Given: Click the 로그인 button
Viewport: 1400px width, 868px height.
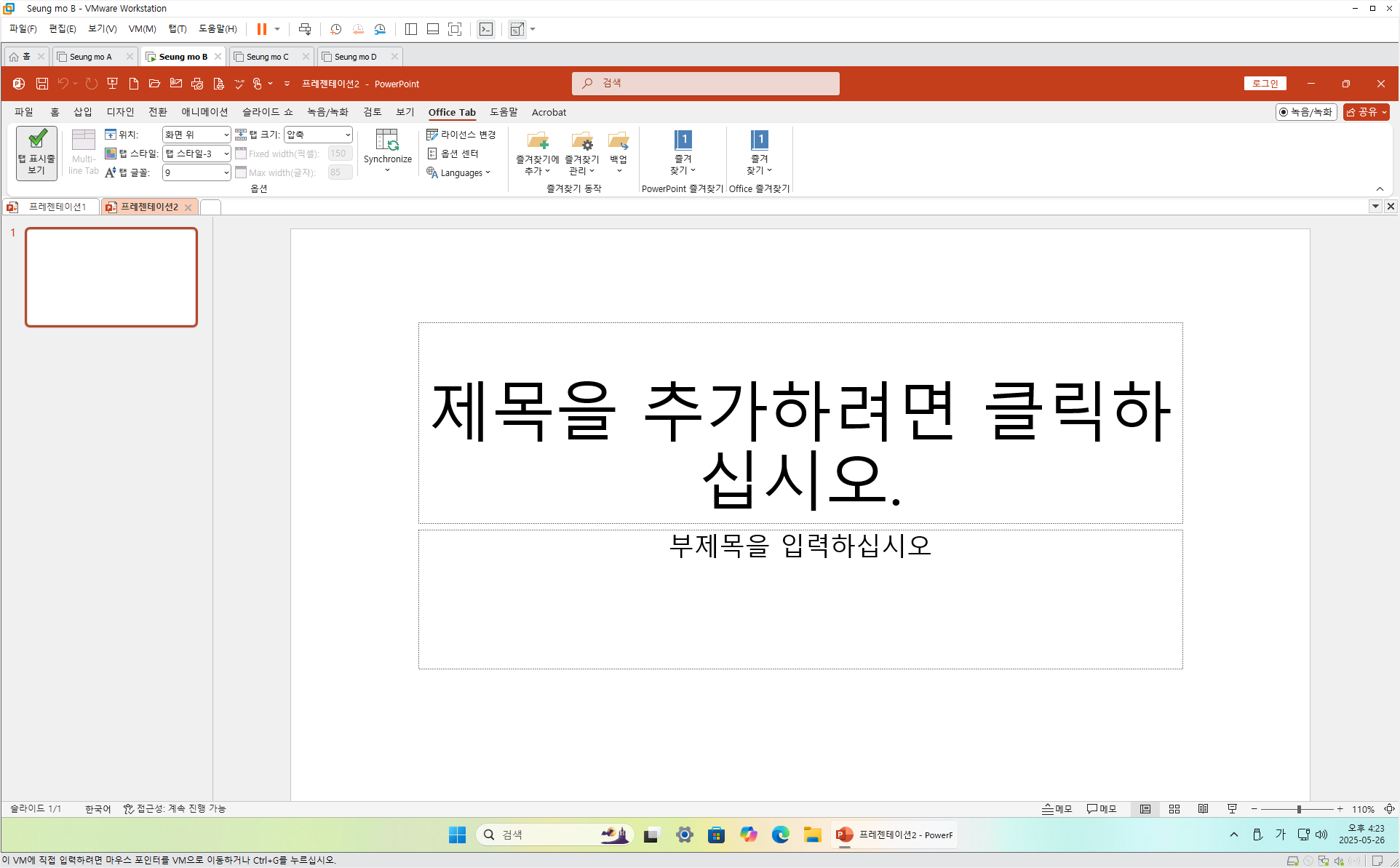Looking at the screenshot, I should [x=1265, y=84].
